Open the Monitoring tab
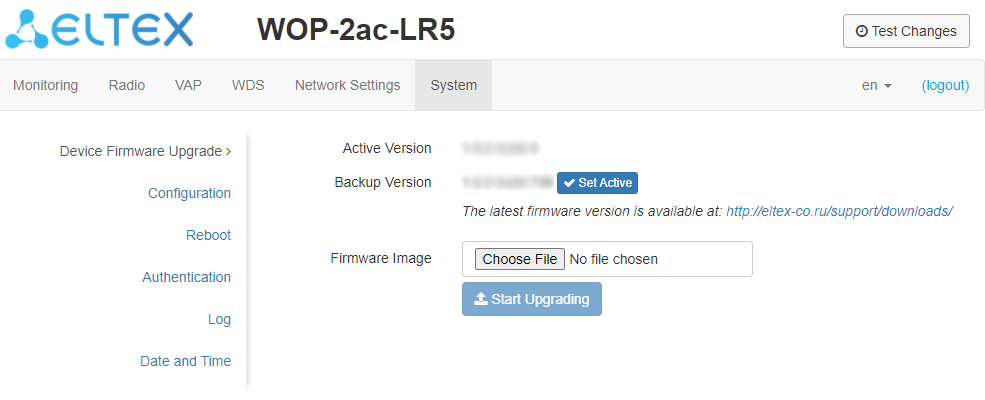Image resolution: width=985 pixels, height=400 pixels. [45, 85]
